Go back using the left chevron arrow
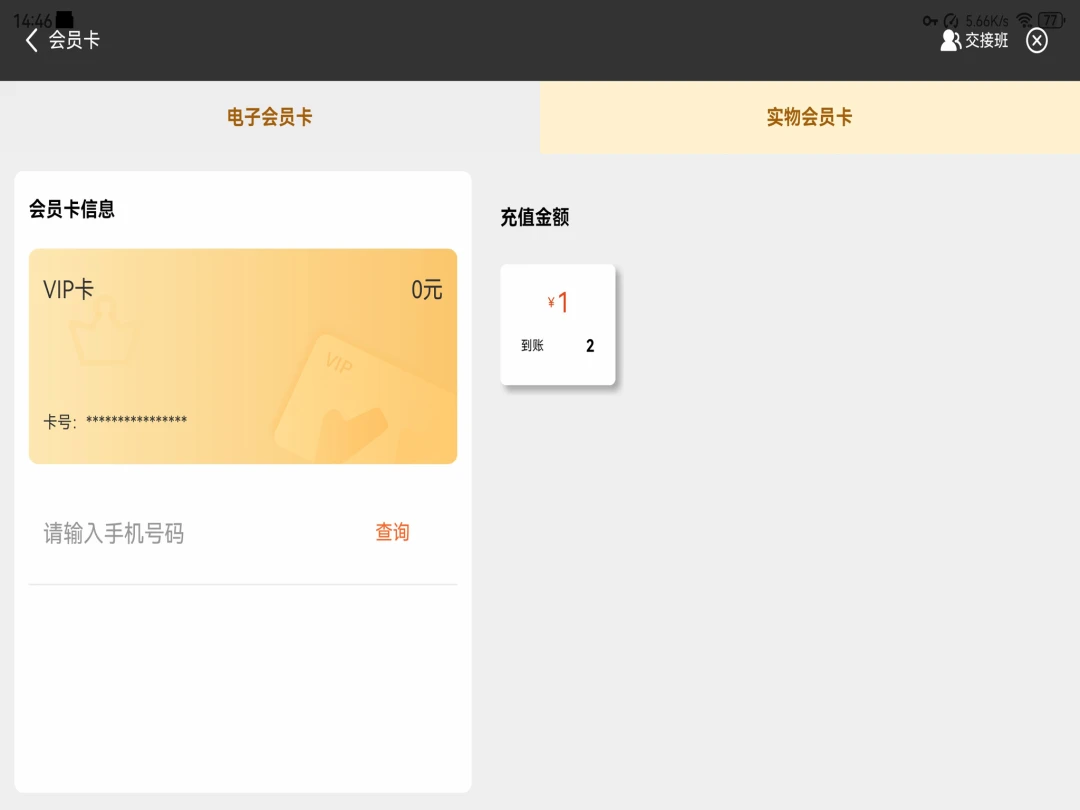The width and height of the screenshot is (1080, 810). (31, 40)
